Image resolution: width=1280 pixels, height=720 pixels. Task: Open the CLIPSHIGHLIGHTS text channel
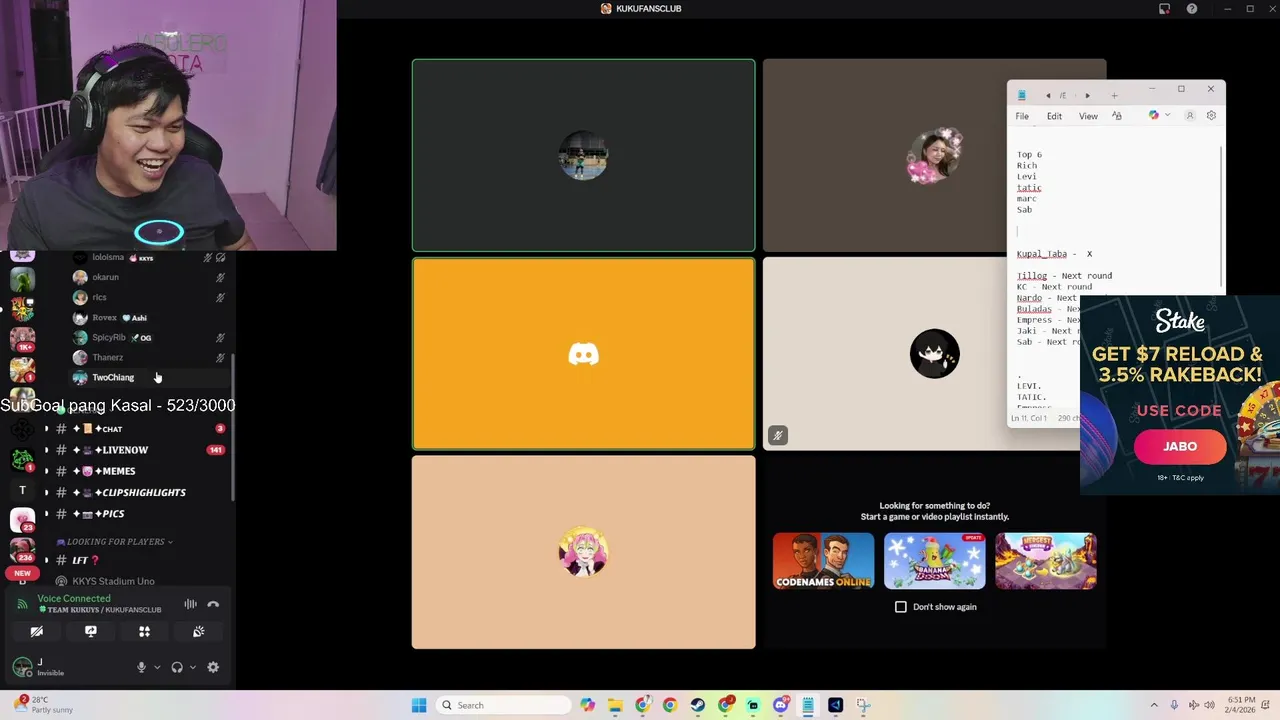pos(140,492)
